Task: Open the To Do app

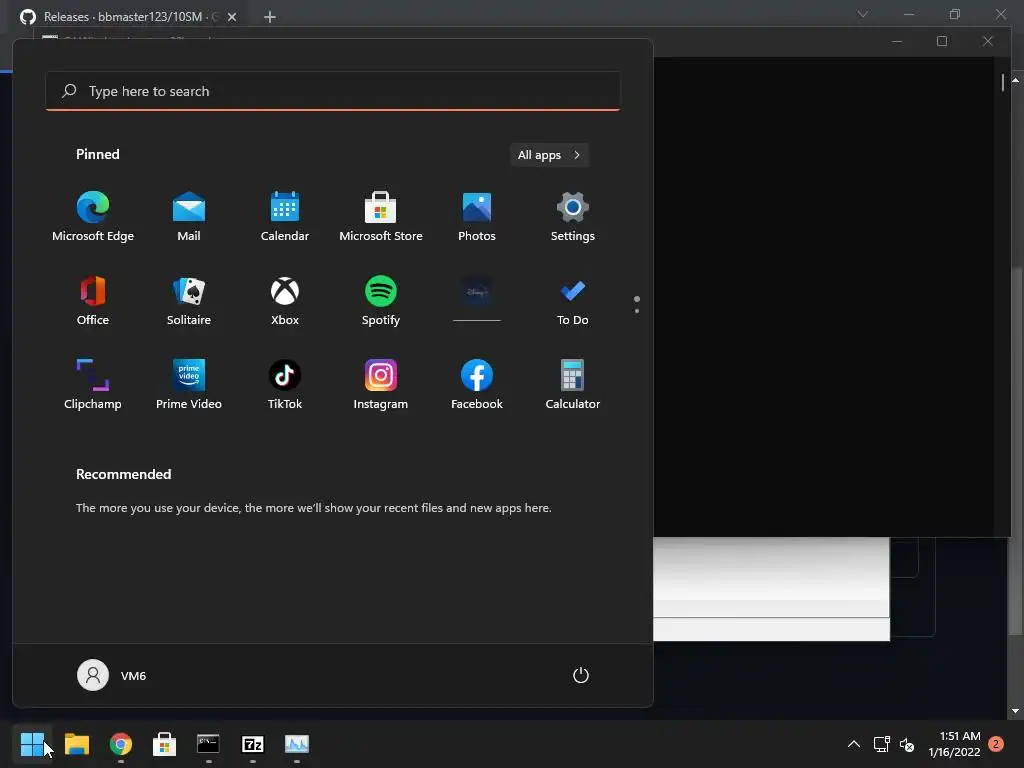Action: 573,301
